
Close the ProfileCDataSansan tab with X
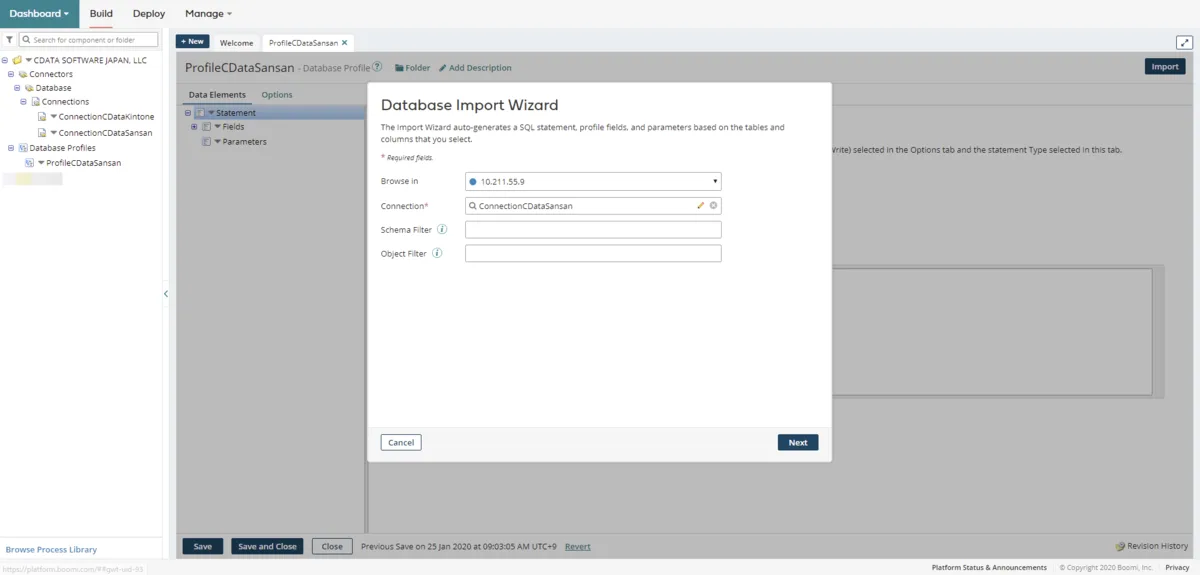pyautogui.click(x=345, y=43)
